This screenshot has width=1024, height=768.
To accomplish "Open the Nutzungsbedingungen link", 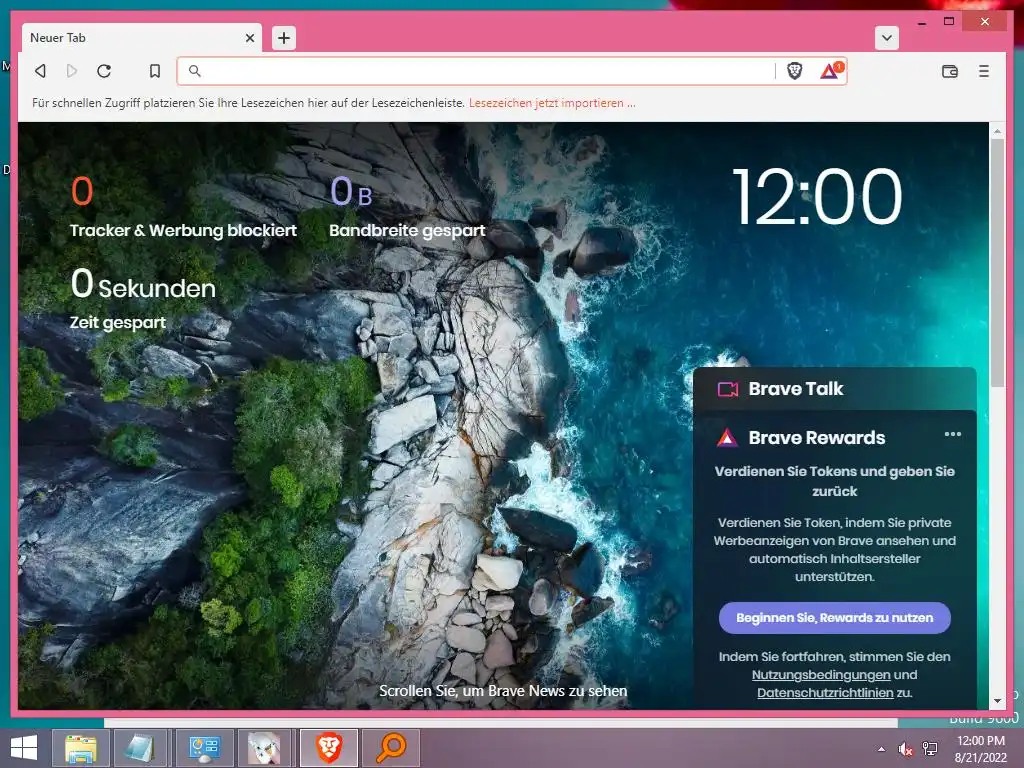I will coord(821,675).
